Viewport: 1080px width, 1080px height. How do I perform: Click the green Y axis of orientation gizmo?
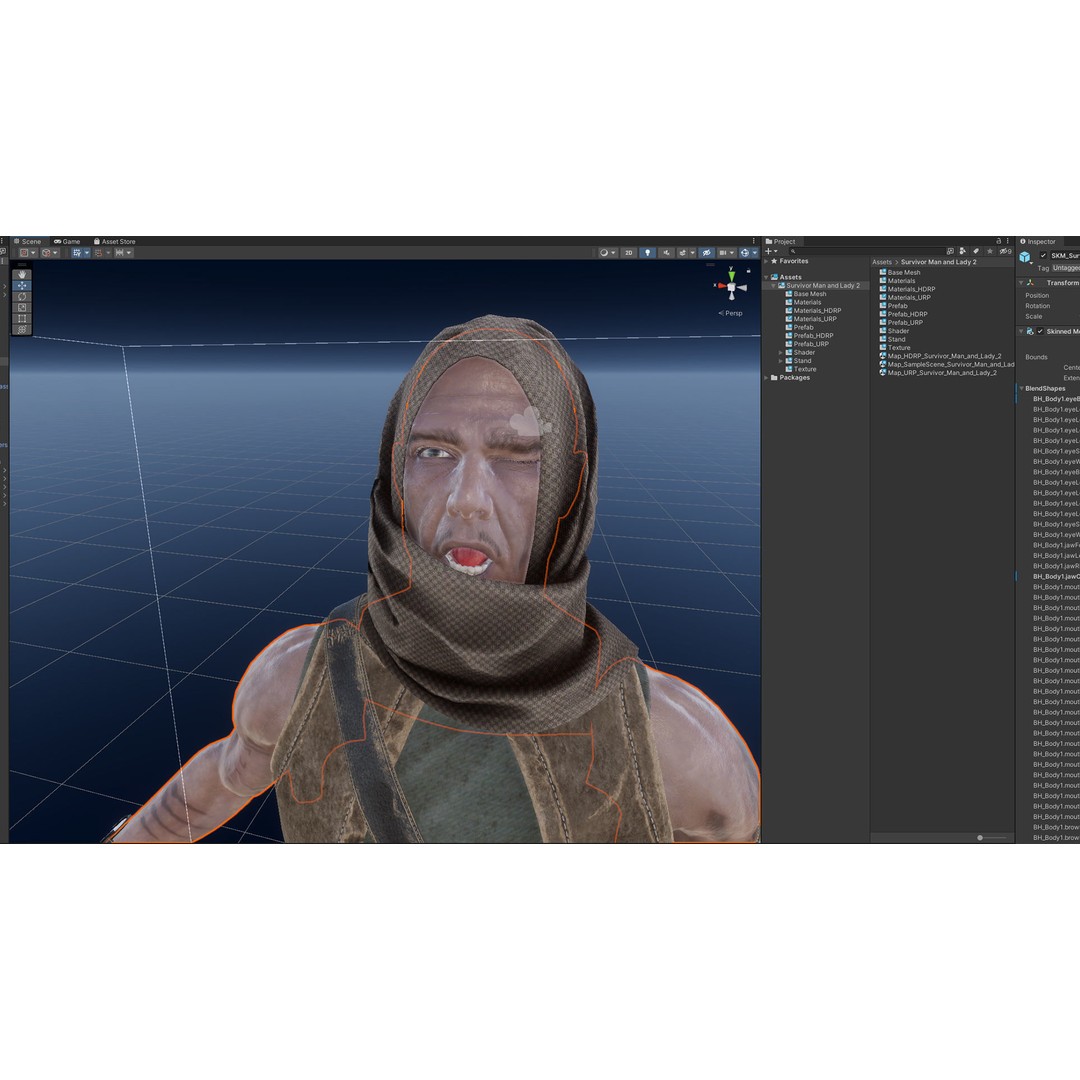[731, 275]
